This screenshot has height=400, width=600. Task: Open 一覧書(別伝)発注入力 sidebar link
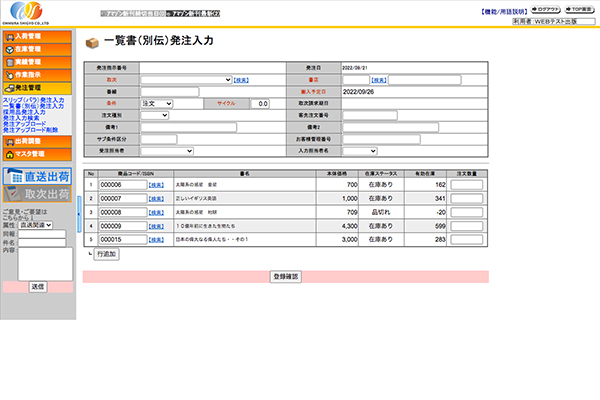[x=34, y=106]
